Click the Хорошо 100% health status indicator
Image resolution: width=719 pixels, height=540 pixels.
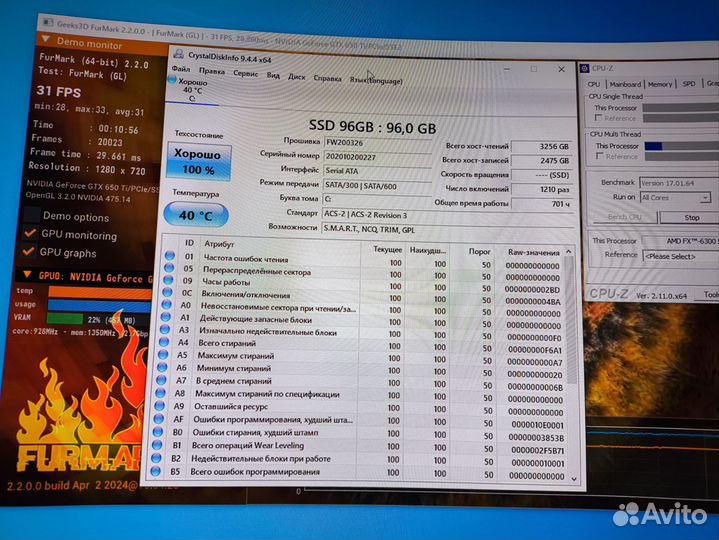pos(197,162)
